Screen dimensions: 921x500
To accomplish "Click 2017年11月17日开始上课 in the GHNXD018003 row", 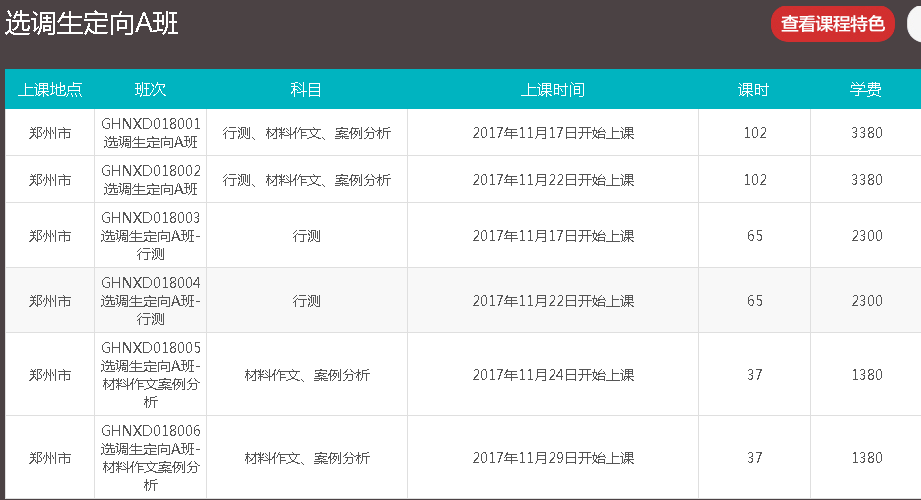I will coord(553,236).
